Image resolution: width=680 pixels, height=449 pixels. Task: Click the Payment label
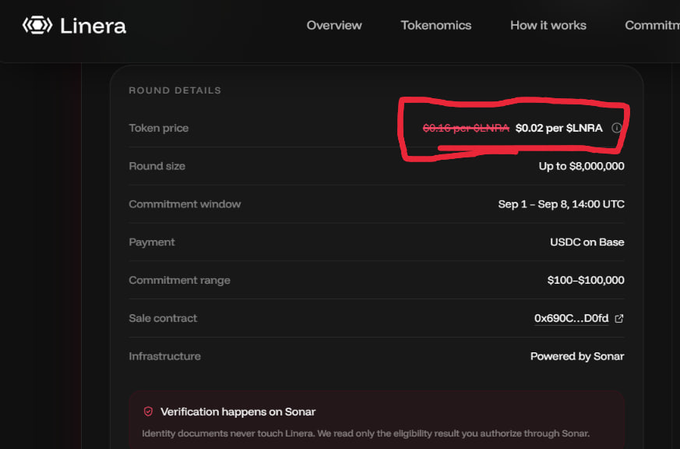point(152,242)
